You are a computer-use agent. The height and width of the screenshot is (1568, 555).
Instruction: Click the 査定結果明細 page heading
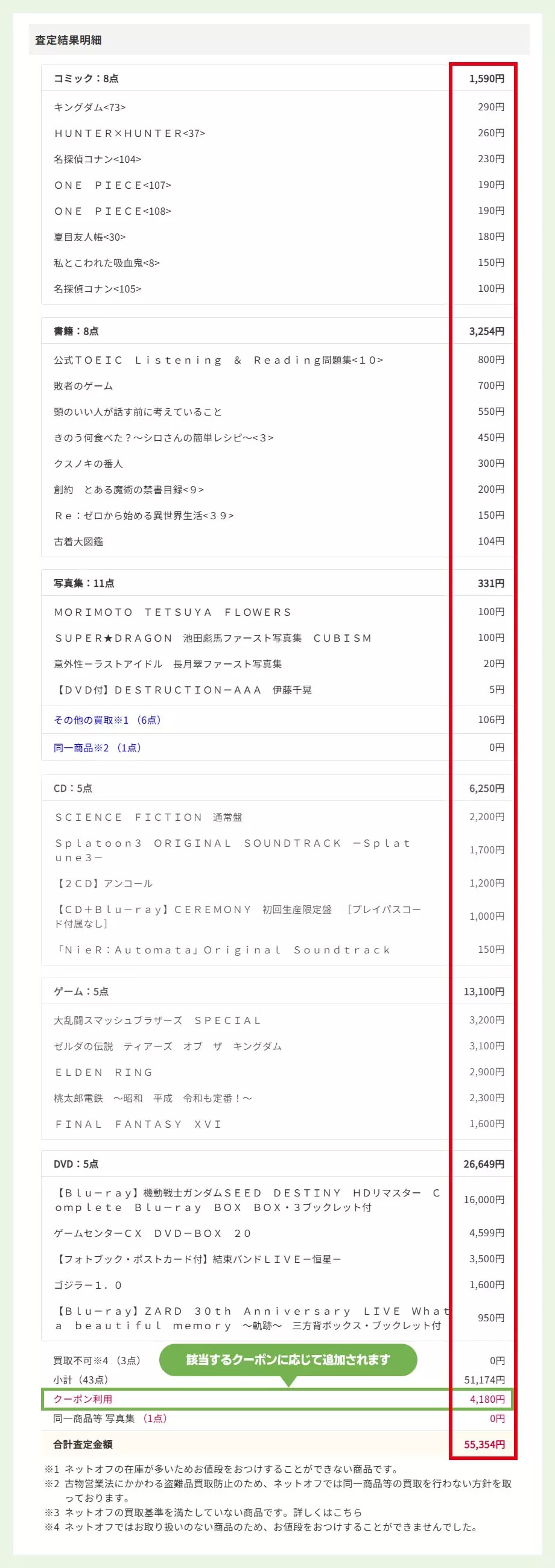pyautogui.click(x=68, y=40)
